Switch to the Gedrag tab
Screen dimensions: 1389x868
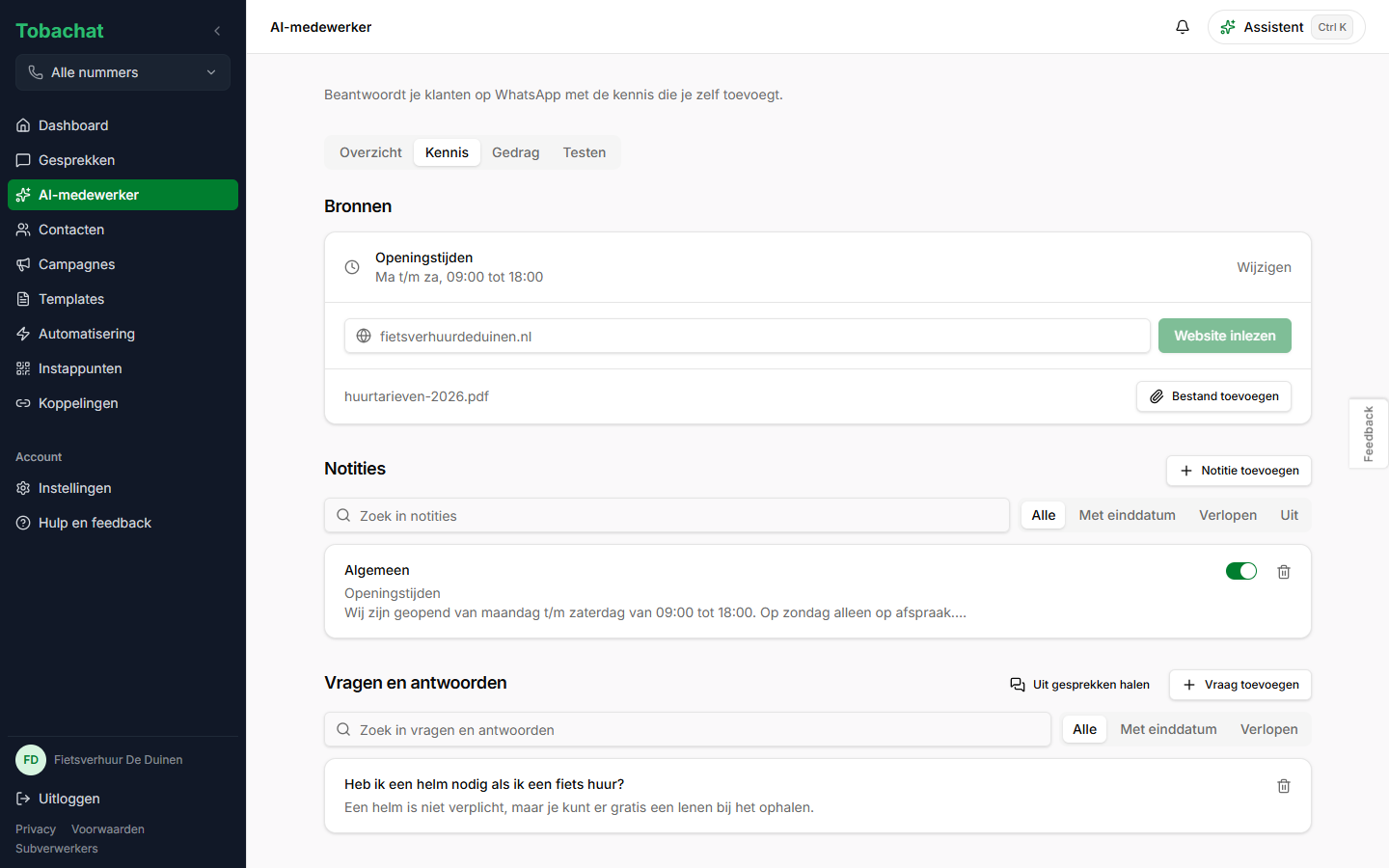(515, 152)
